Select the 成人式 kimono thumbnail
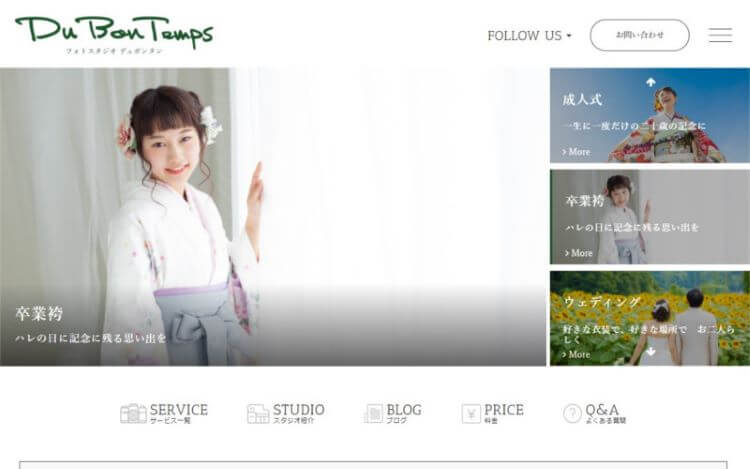This screenshot has width=750, height=469. (650, 115)
